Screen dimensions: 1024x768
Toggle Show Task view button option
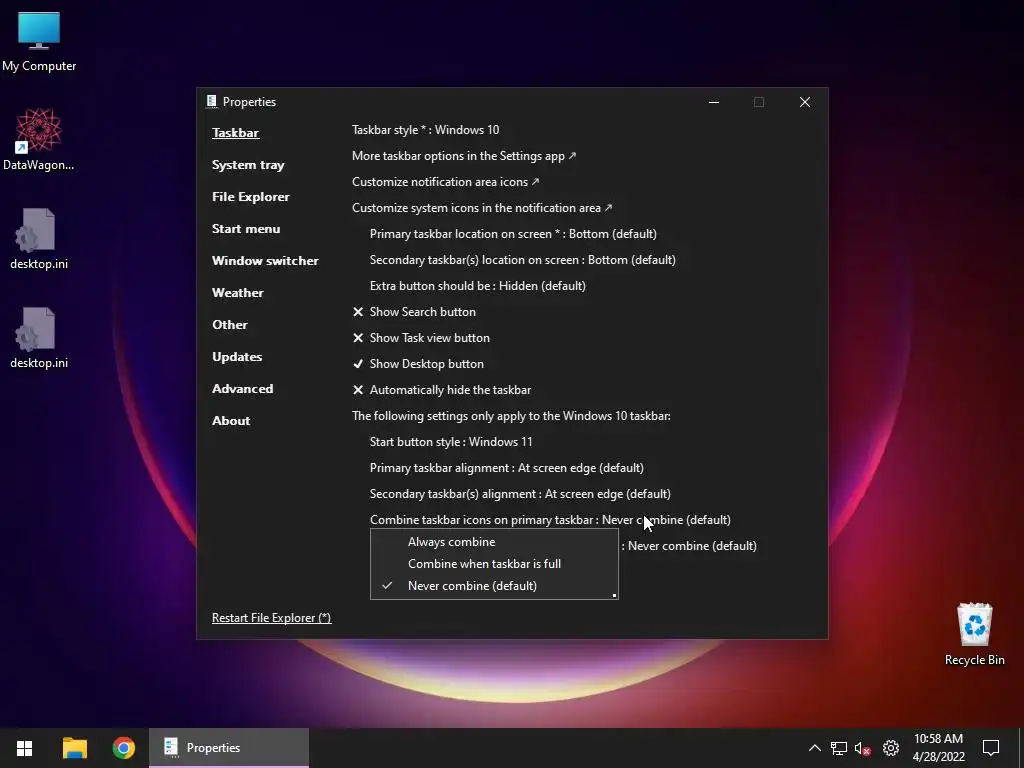point(421,338)
